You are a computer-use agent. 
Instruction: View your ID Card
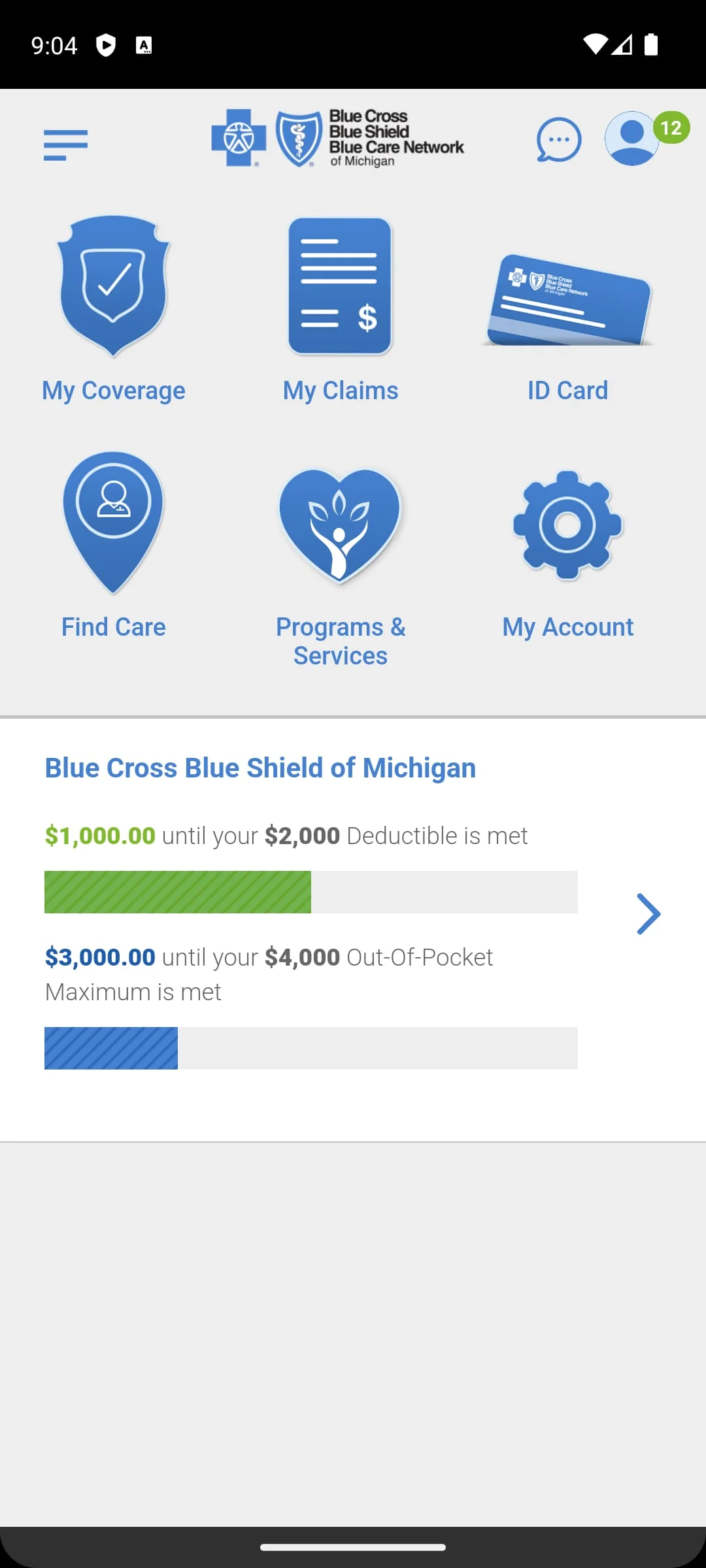click(567, 297)
